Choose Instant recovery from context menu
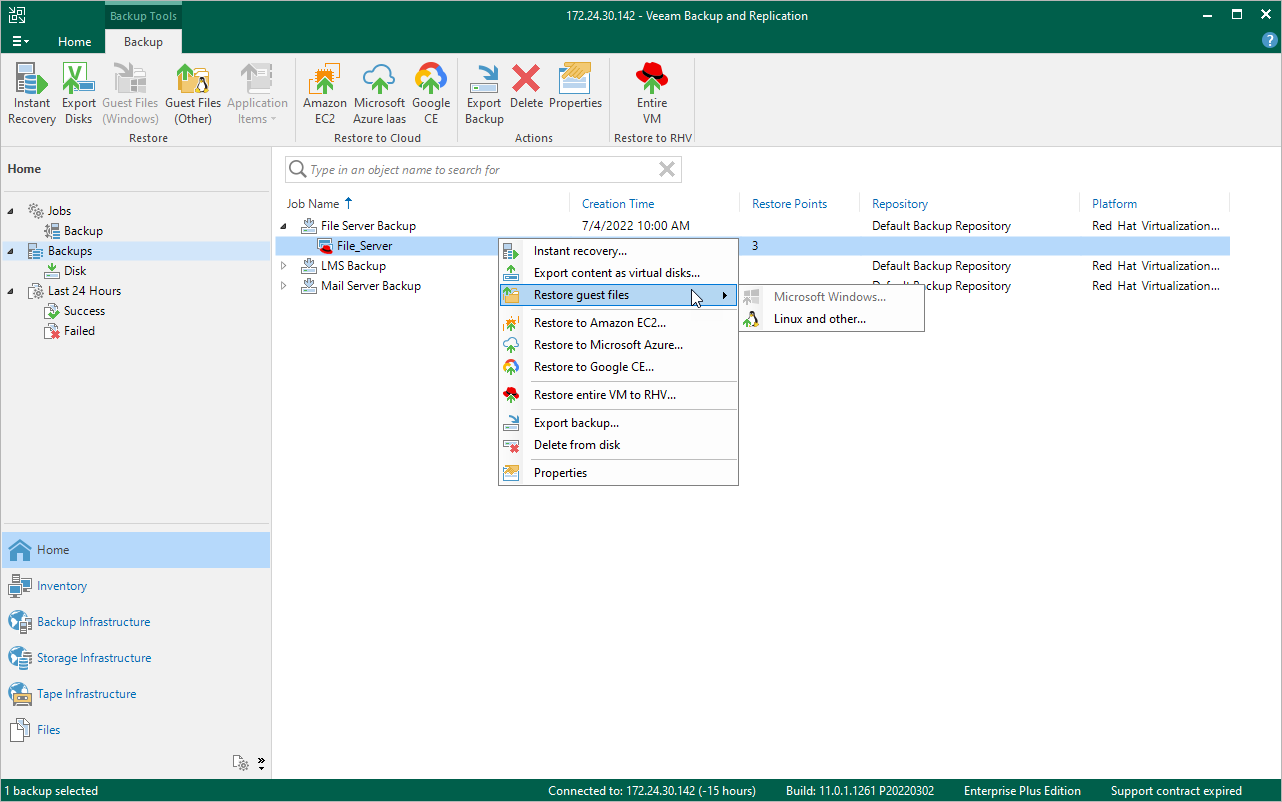The image size is (1282, 802). [618, 251]
